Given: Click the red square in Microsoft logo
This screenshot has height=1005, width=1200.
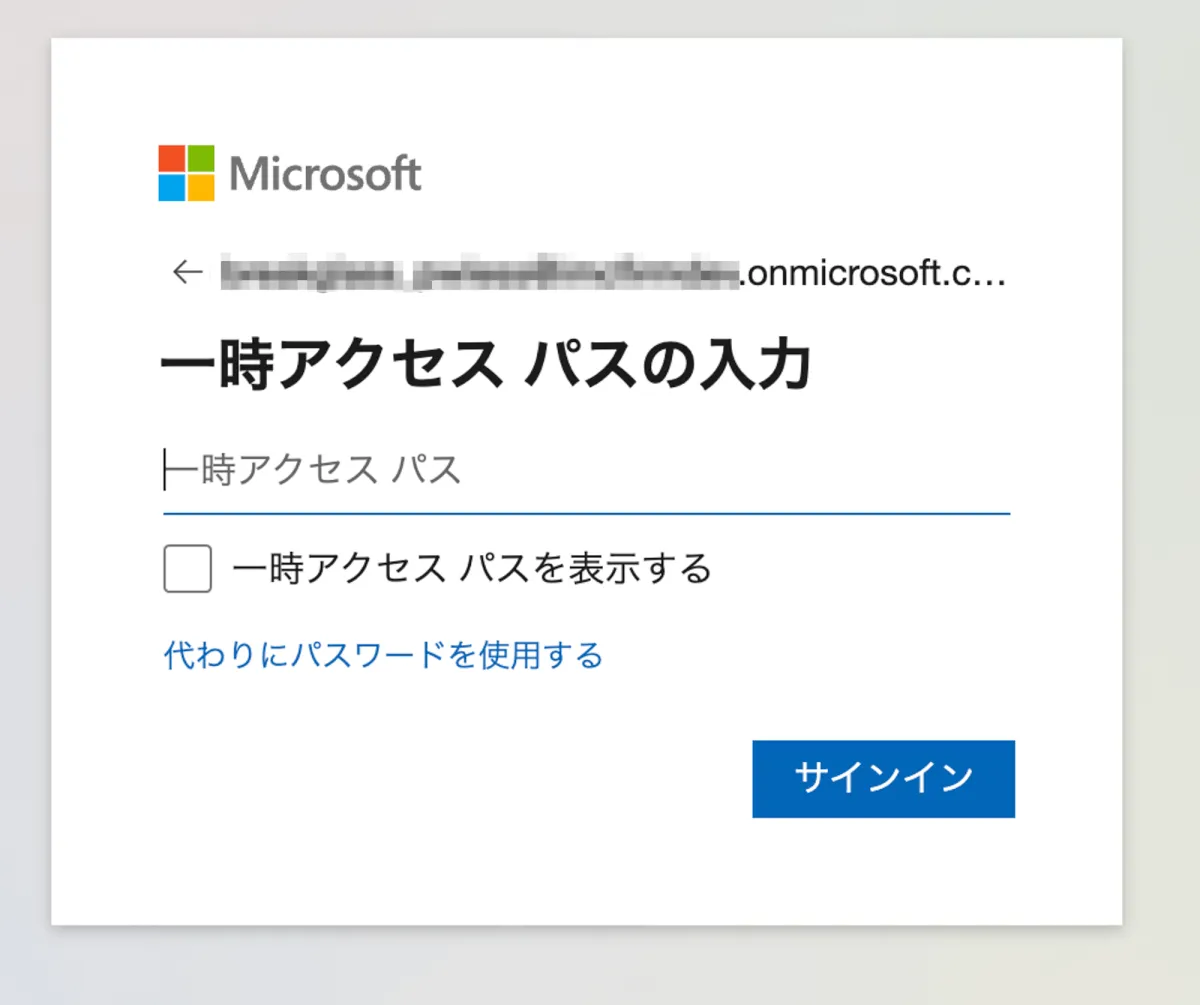Looking at the screenshot, I should 171,158.
